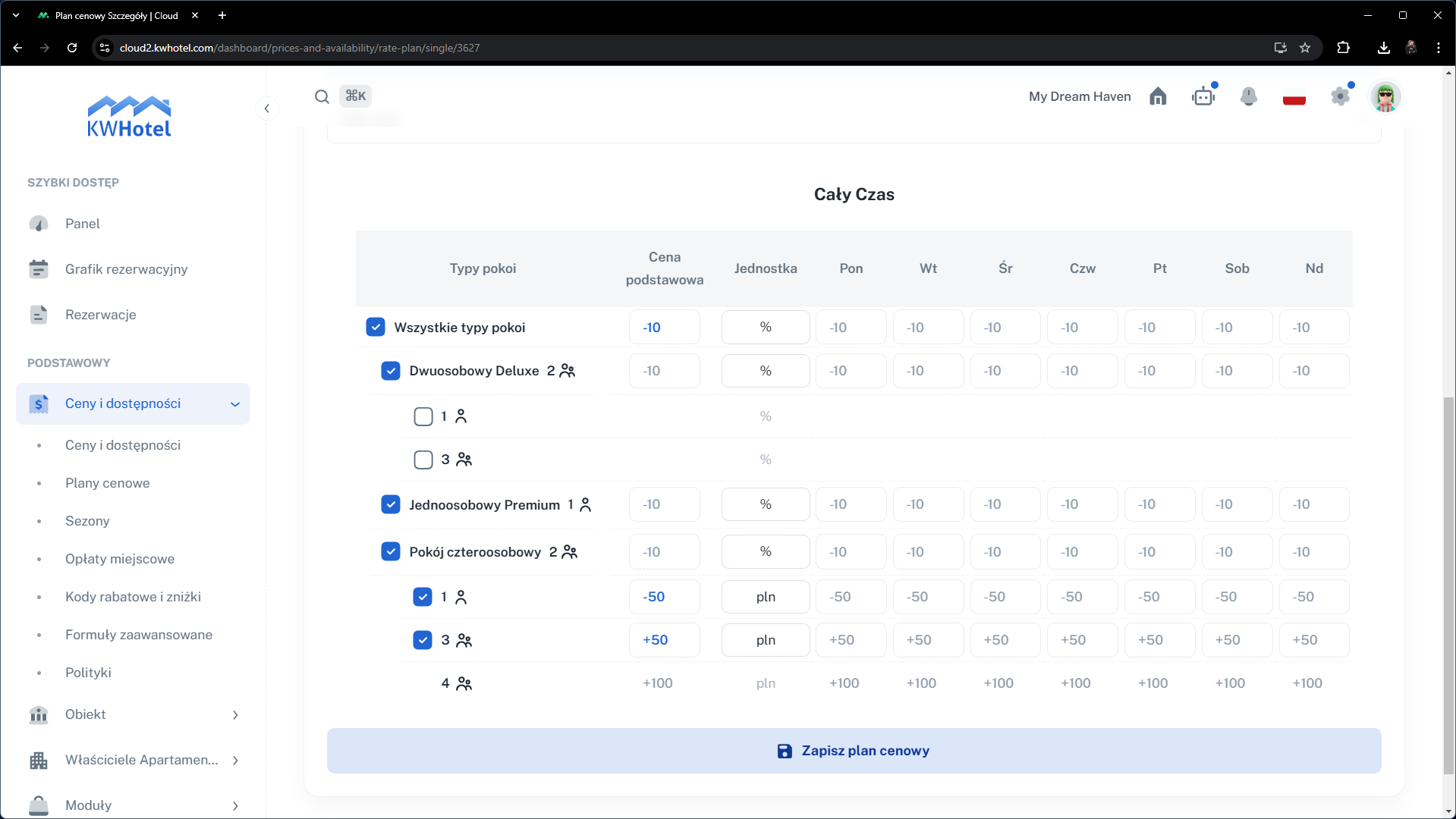The width and height of the screenshot is (1456, 819).
Task: Open unit dropdown for Wszystkie typy pokoi
Action: pos(765,327)
